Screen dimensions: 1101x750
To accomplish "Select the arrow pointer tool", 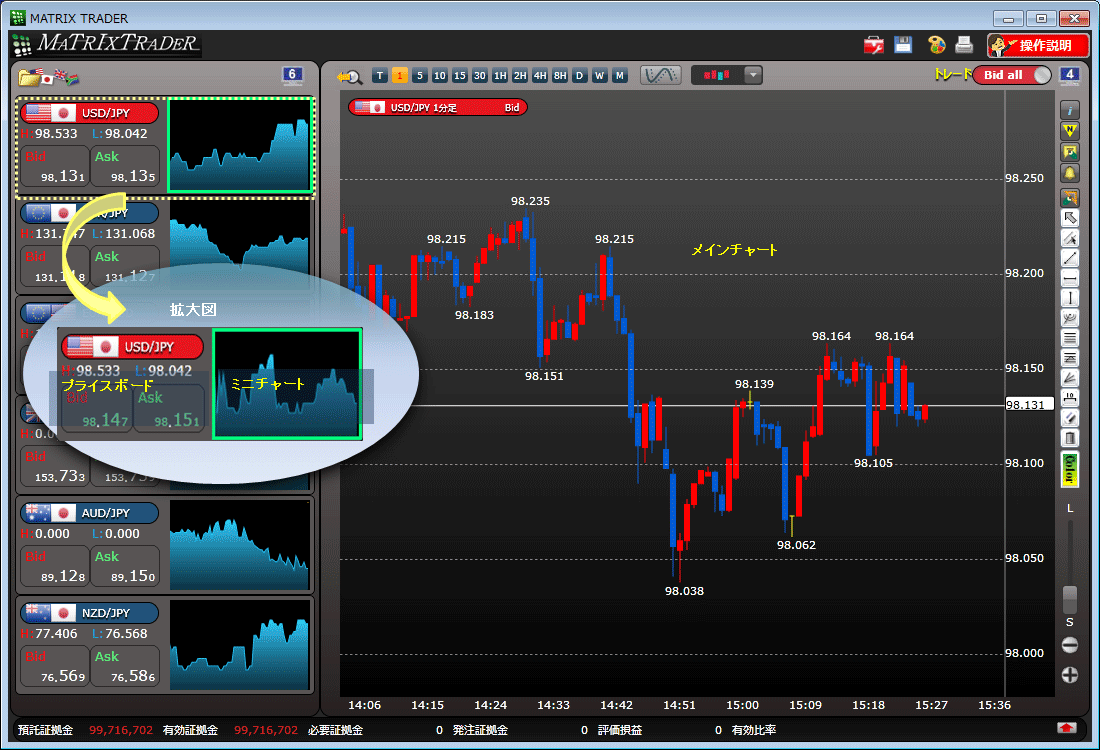I will tap(1069, 218).
